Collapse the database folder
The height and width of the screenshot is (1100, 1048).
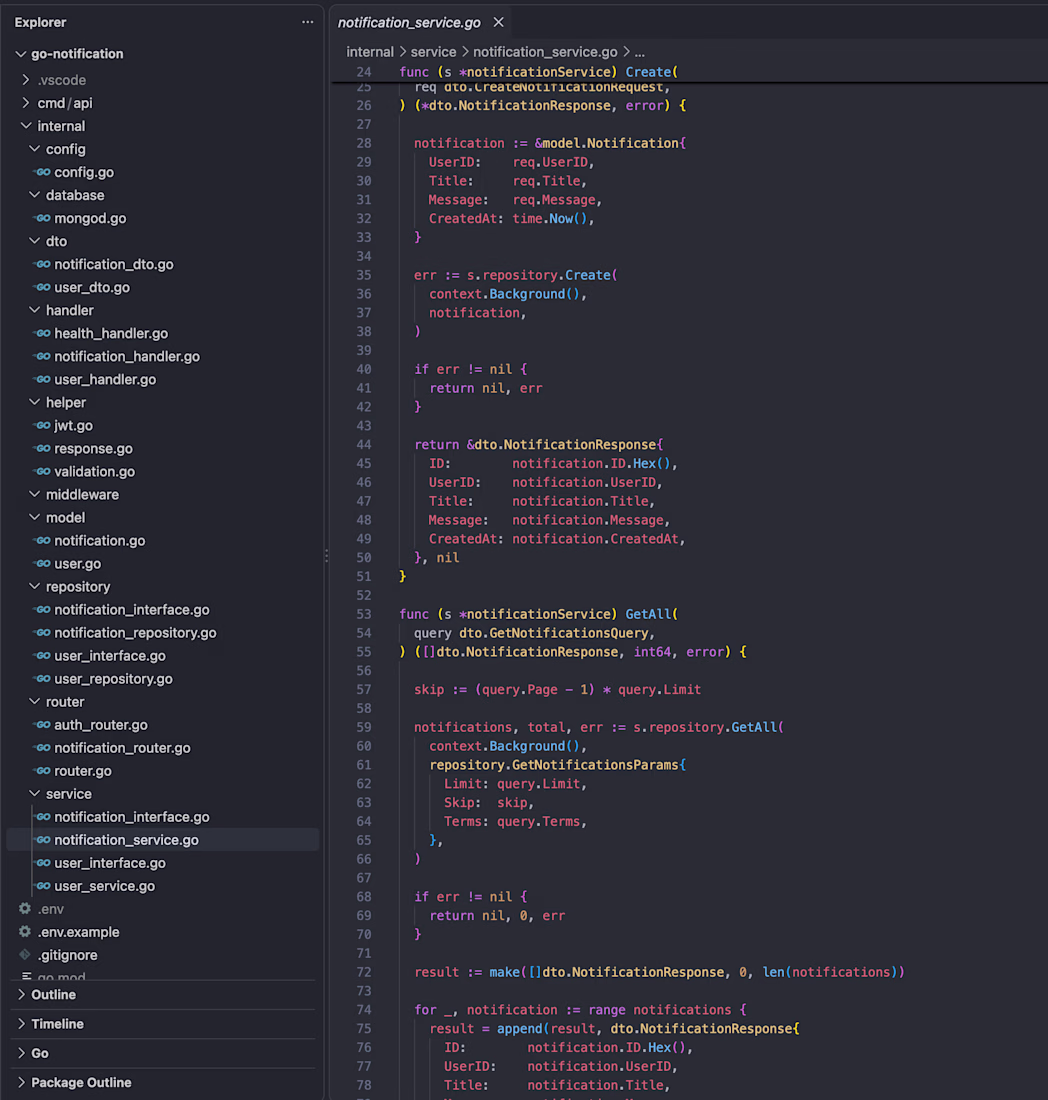[x=34, y=195]
